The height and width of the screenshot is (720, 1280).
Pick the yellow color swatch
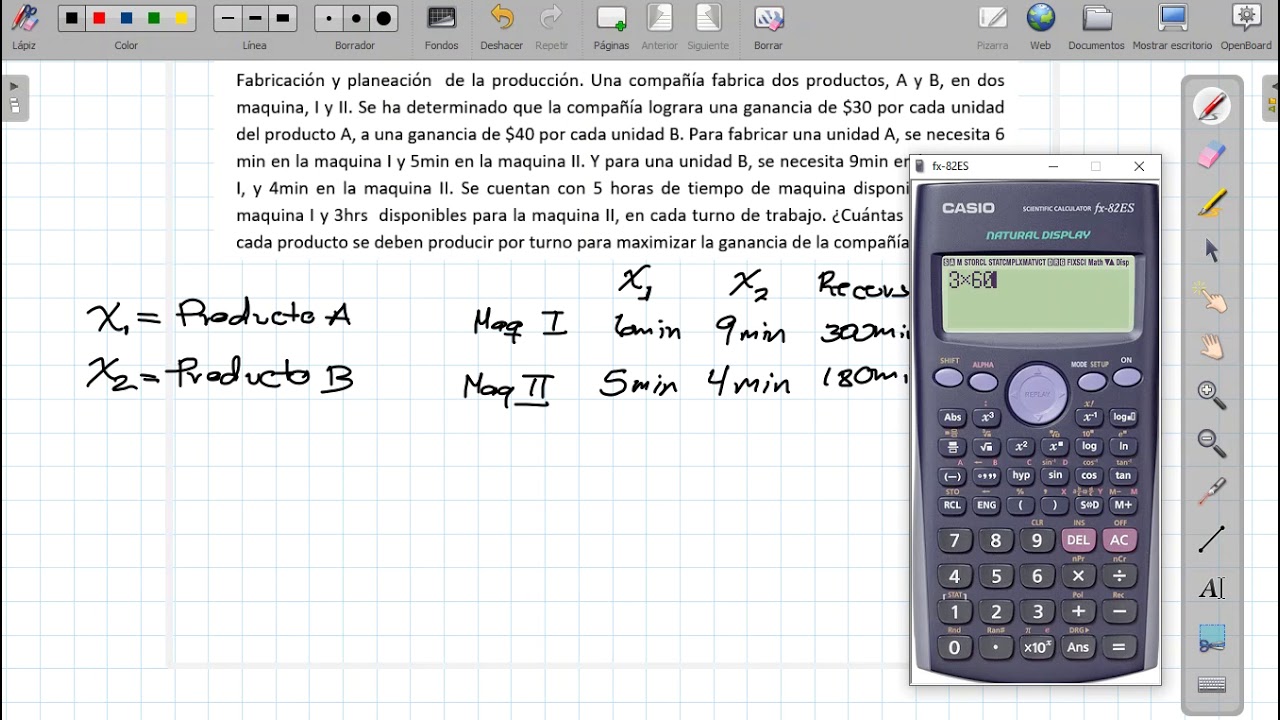click(x=181, y=18)
